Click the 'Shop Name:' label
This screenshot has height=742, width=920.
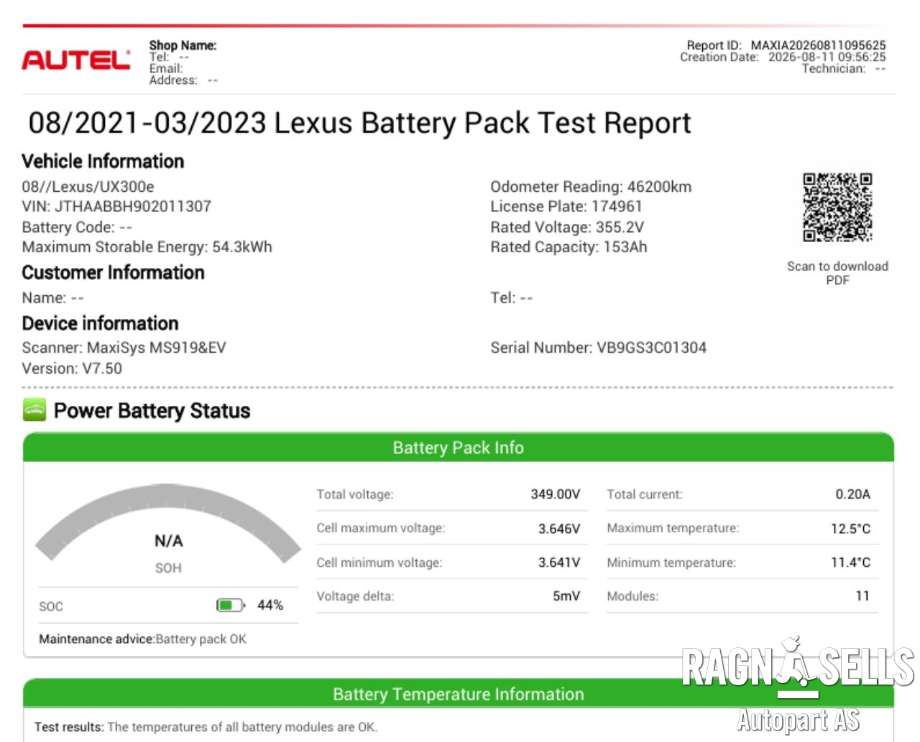click(x=182, y=45)
